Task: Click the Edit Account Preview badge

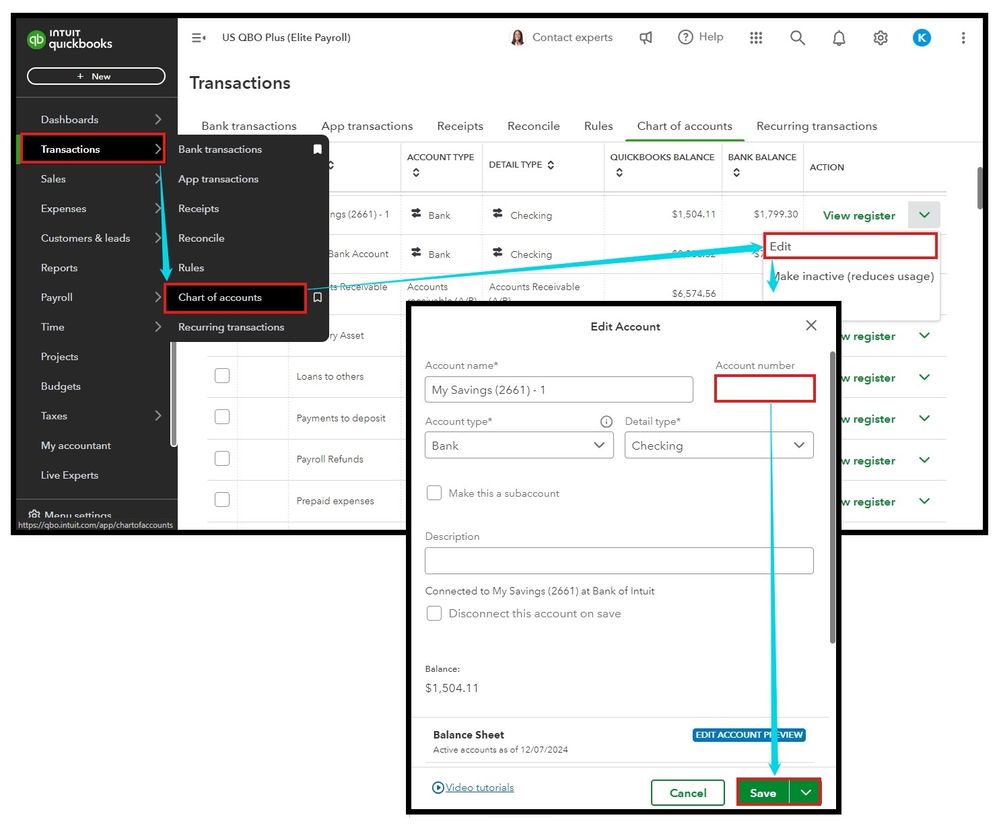Action: (749, 734)
